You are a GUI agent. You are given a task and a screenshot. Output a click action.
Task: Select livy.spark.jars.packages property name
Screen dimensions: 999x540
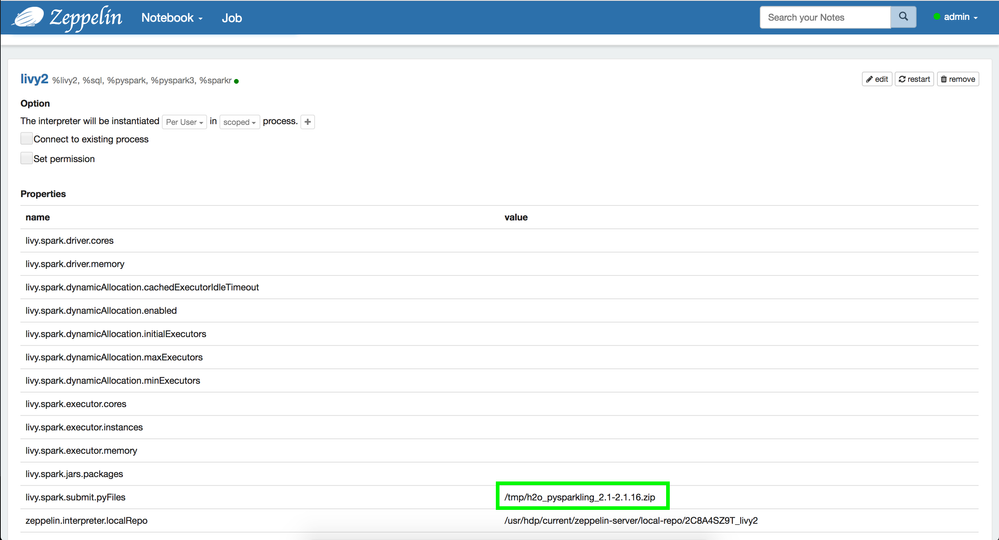point(75,474)
